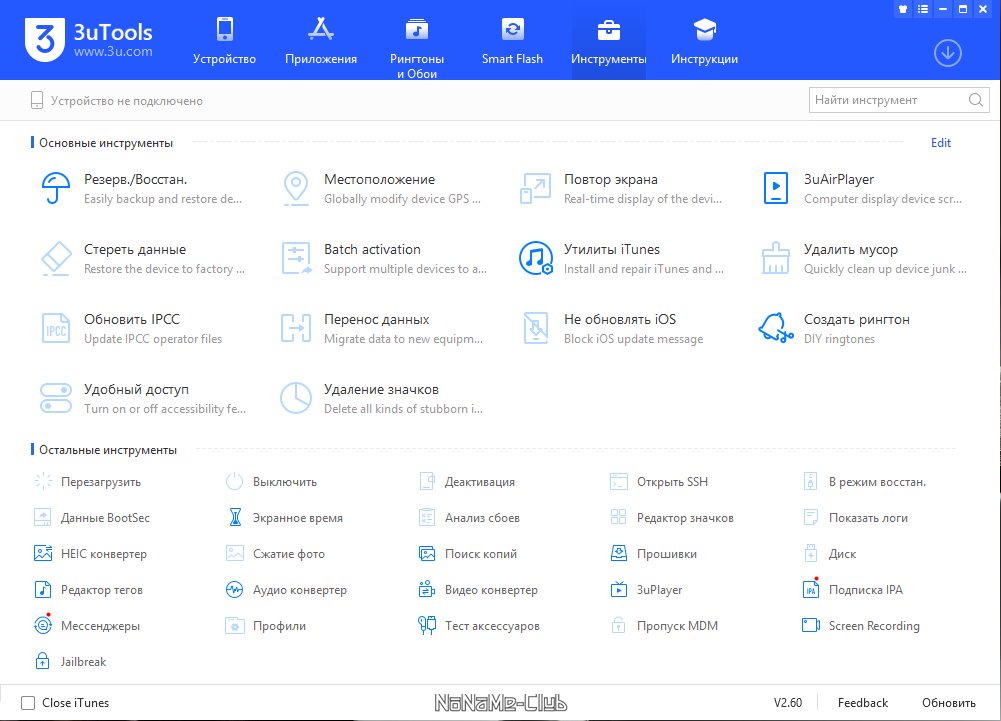
Task: Open the HEIC конвертер icon
Action: click(43, 554)
